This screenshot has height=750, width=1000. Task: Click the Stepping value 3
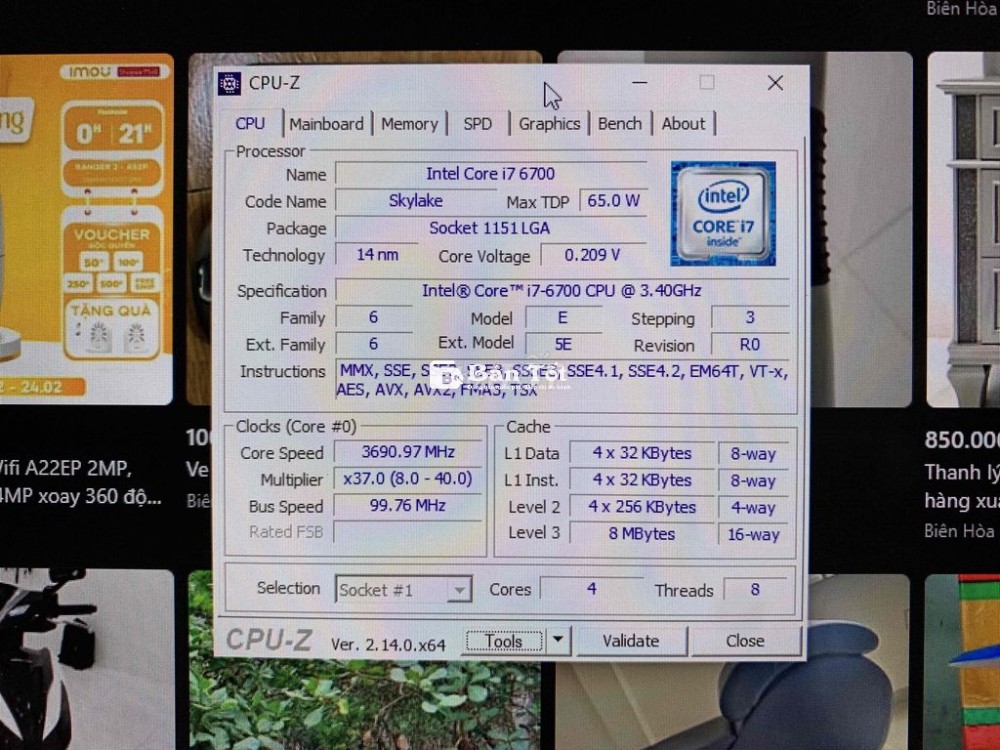750,318
